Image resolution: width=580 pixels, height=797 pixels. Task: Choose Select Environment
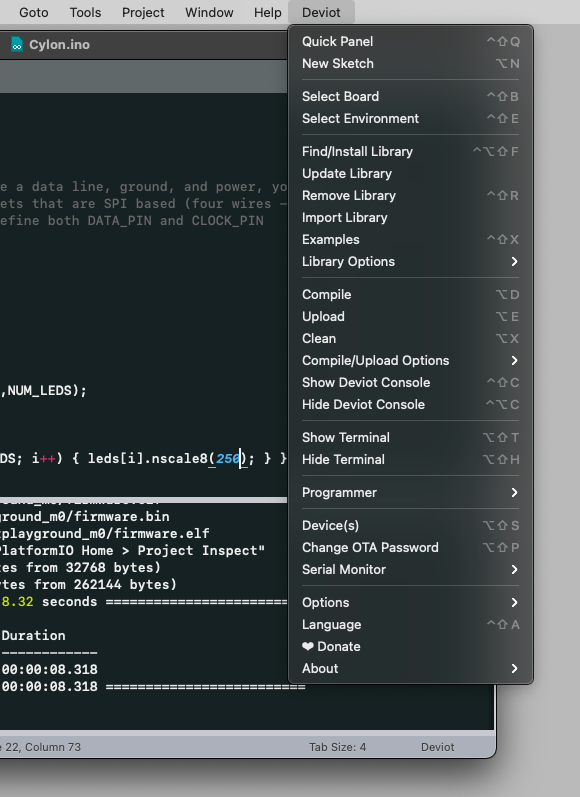coord(410,118)
